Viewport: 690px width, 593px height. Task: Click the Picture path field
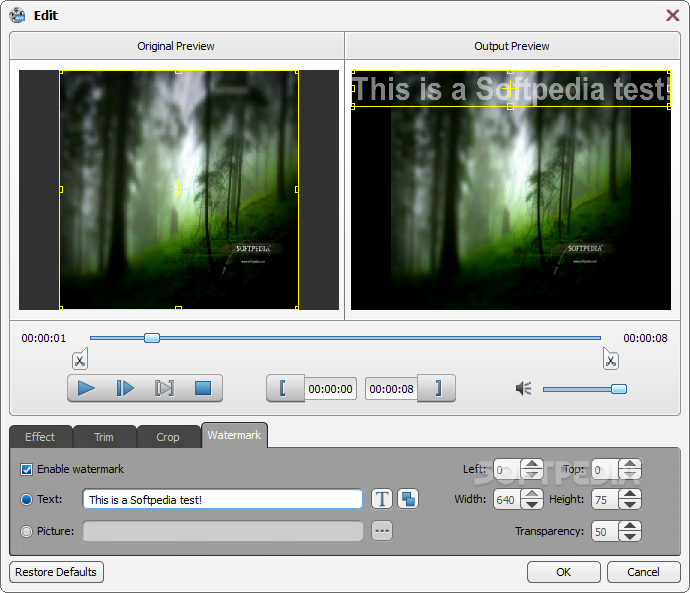coord(223,531)
